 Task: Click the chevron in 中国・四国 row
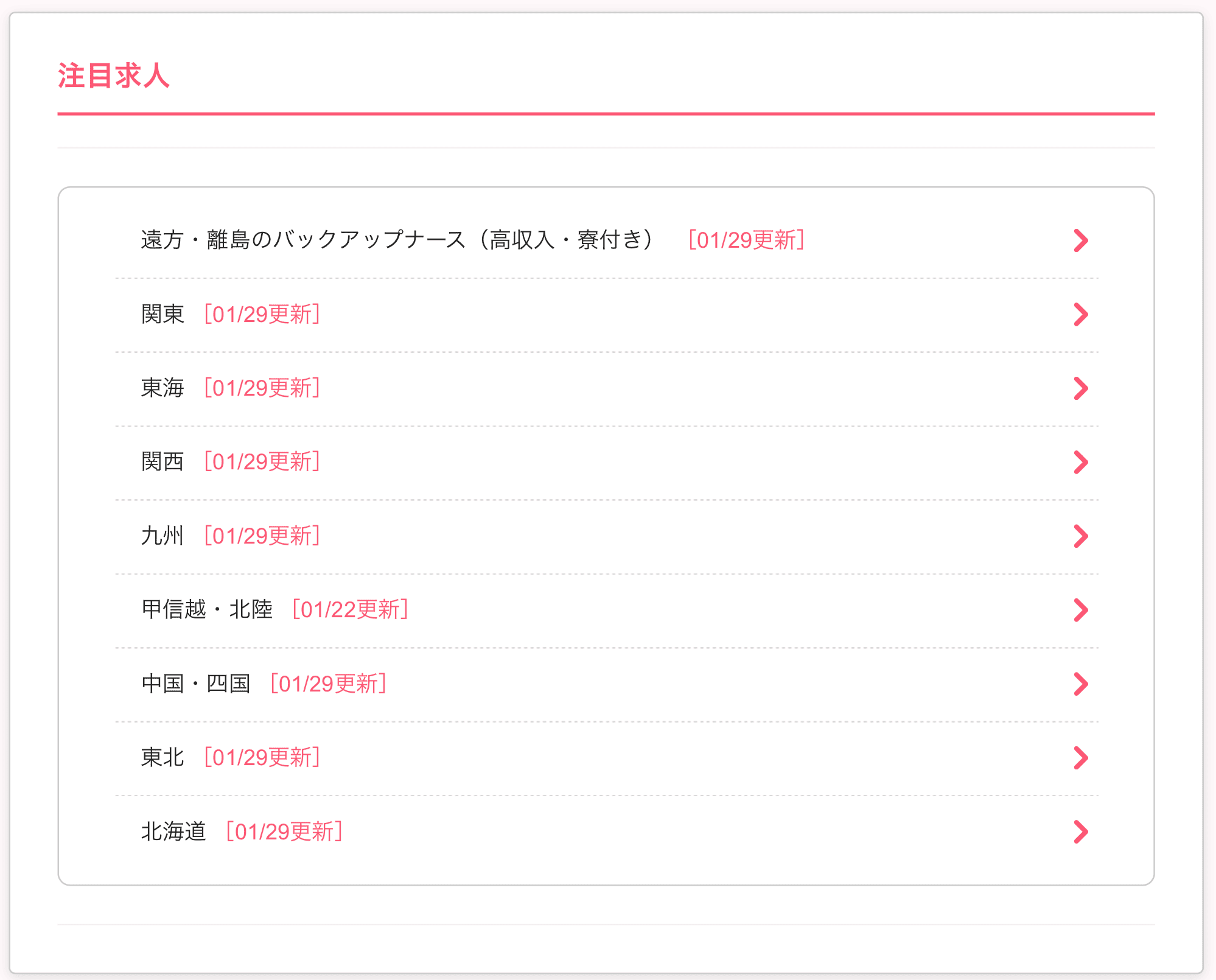point(1080,684)
